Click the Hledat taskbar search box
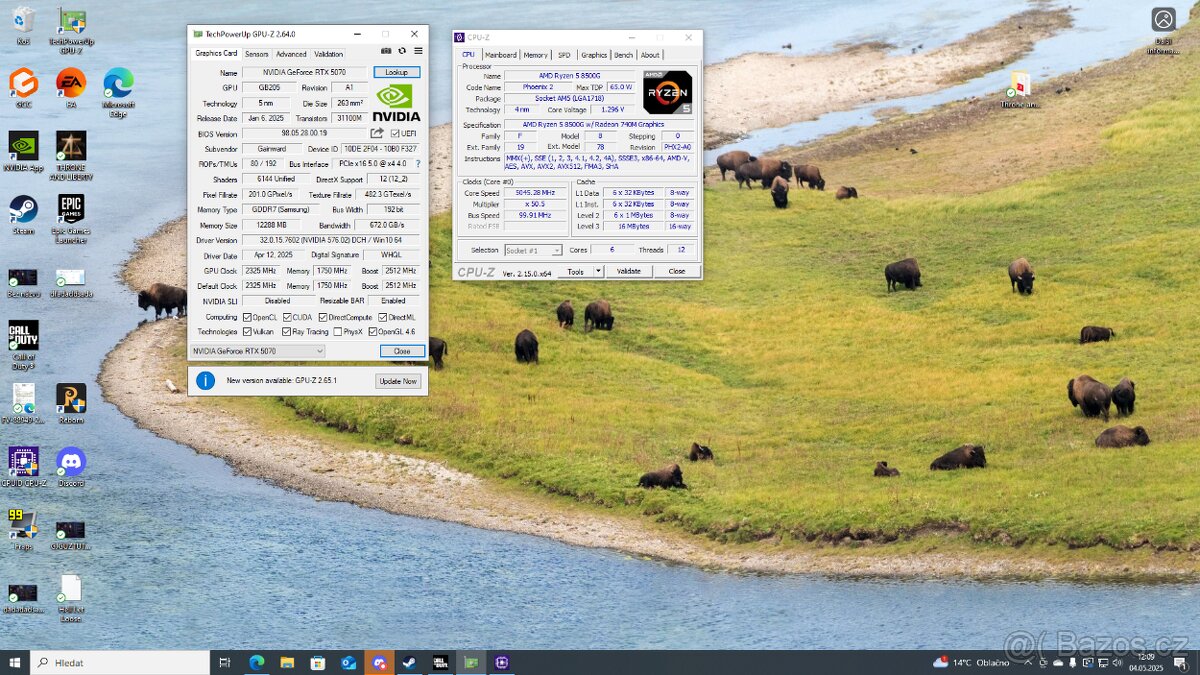This screenshot has width=1200, height=675. [120, 662]
